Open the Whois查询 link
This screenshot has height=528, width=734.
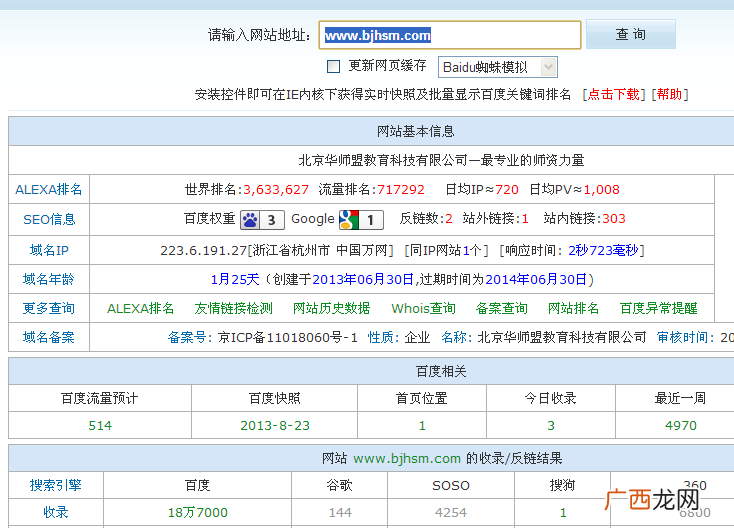click(x=424, y=308)
